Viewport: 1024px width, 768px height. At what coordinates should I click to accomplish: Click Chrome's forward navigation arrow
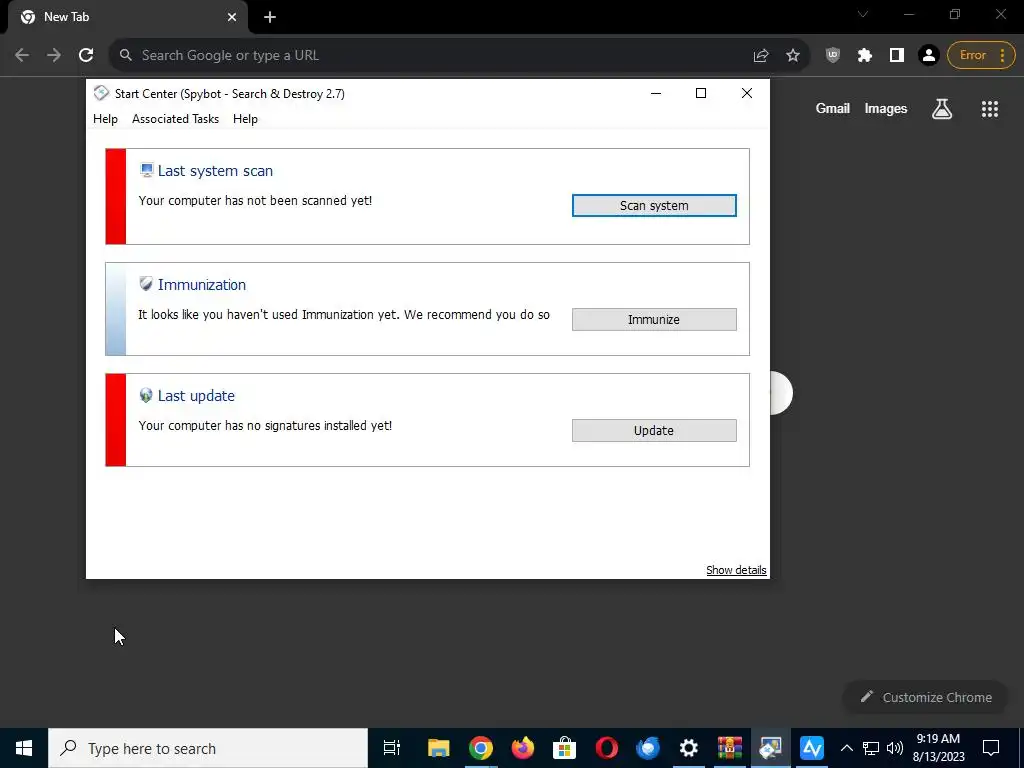click(x=54, y=55)
